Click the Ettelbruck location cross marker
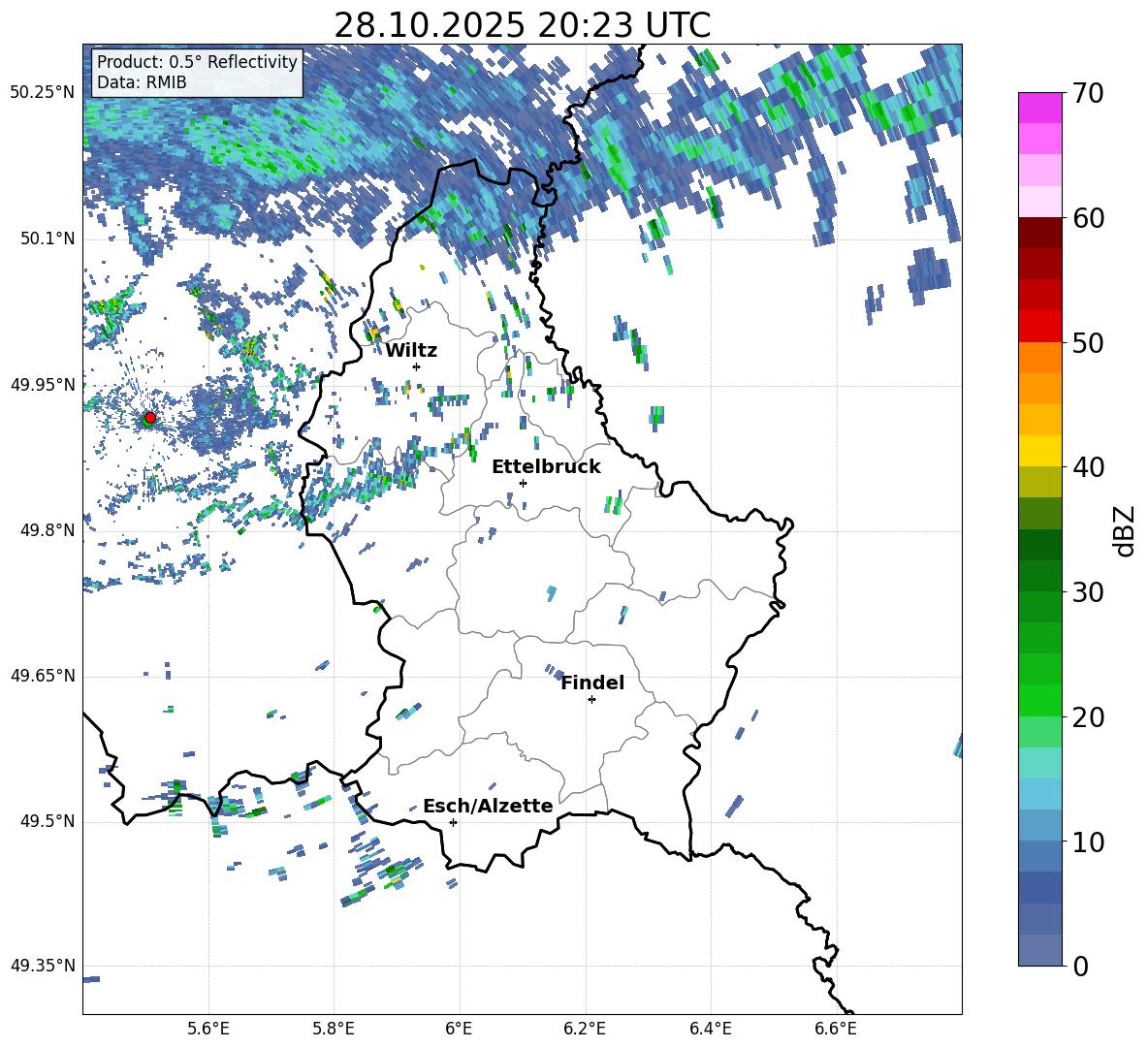The height and width of the screenshot is (1048, 1148). click(523, 483)
